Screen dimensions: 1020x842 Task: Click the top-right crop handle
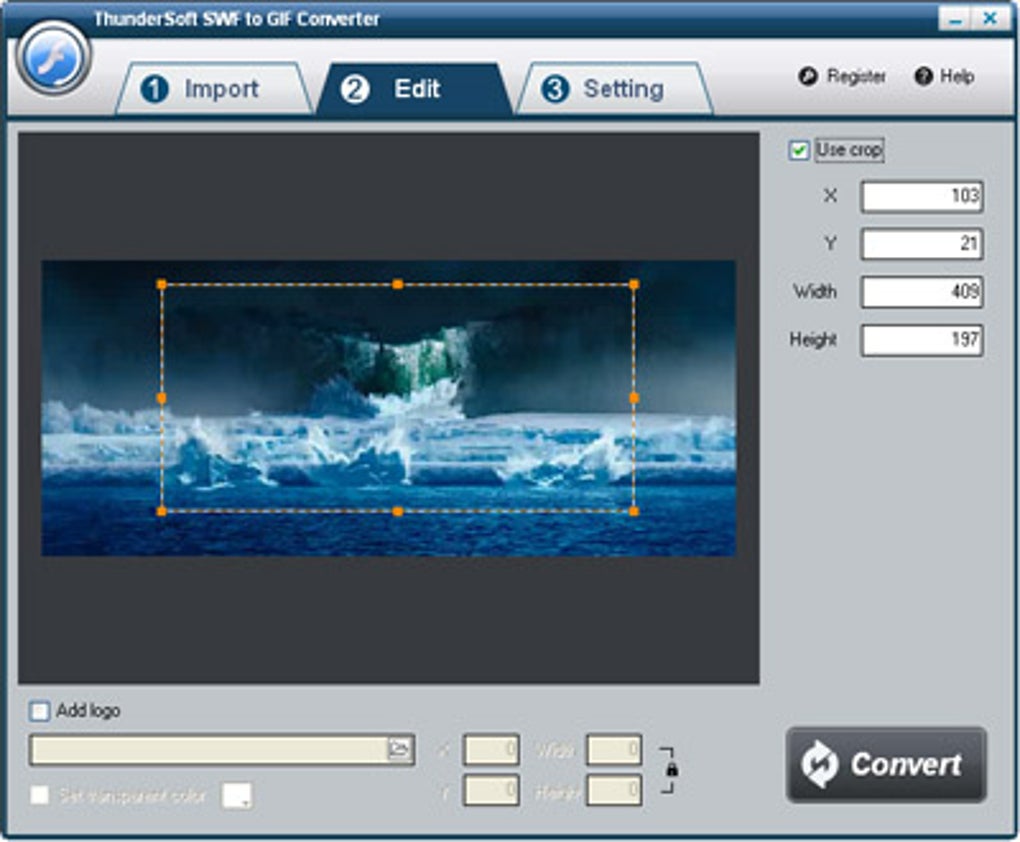(x=634, y=284)
